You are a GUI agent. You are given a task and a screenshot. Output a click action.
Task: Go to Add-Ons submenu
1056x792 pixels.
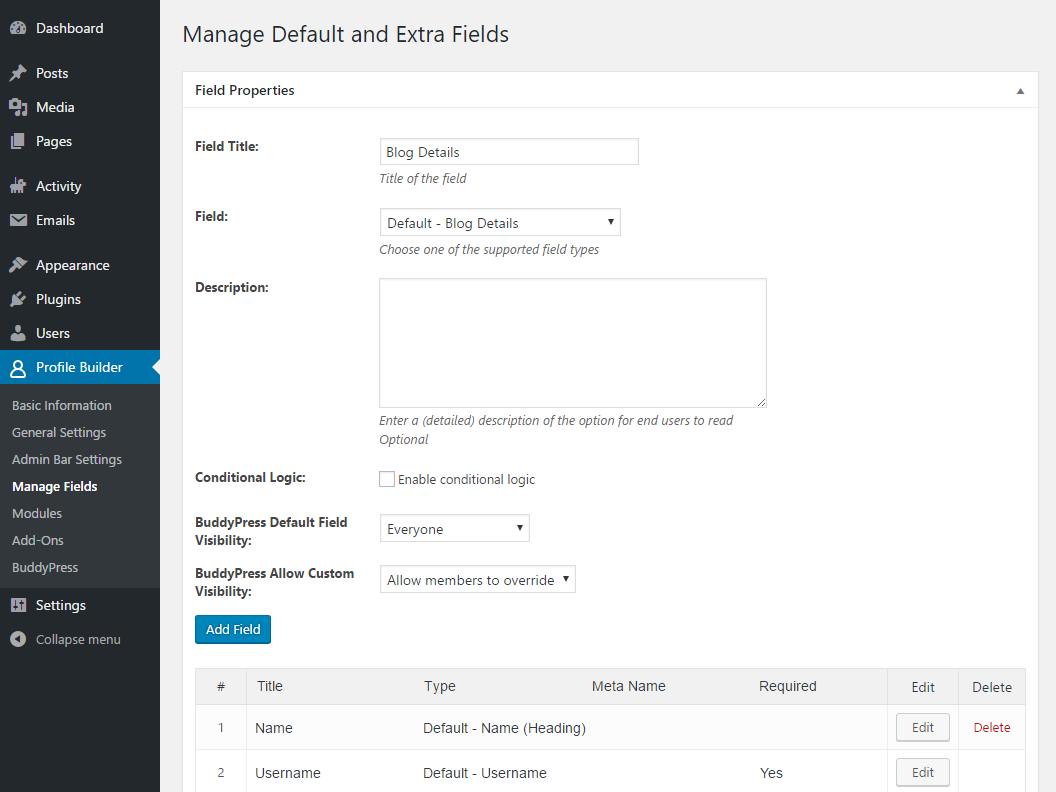click(38, 540)
